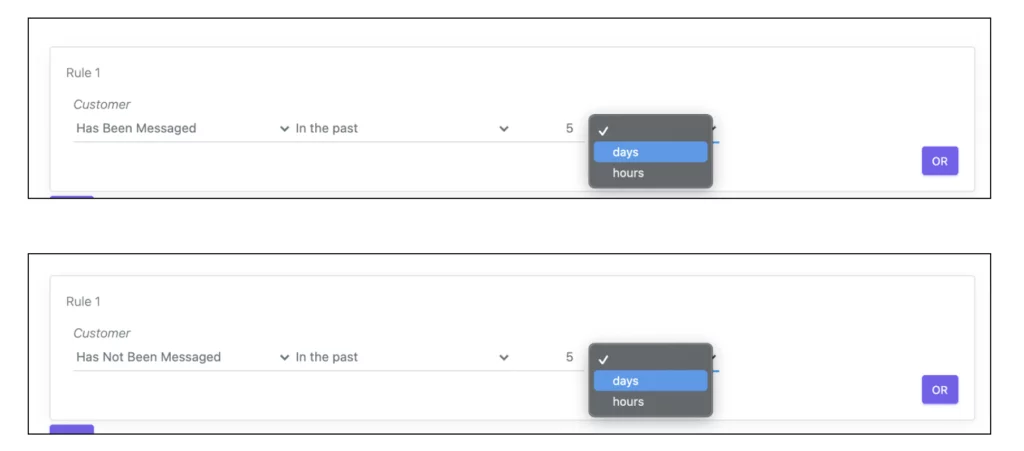This screenshot has height=451, width=1024.
Task: Select the blank checkmarked option in Has Not Been Messaged menu
Action: tap(650, 360)
